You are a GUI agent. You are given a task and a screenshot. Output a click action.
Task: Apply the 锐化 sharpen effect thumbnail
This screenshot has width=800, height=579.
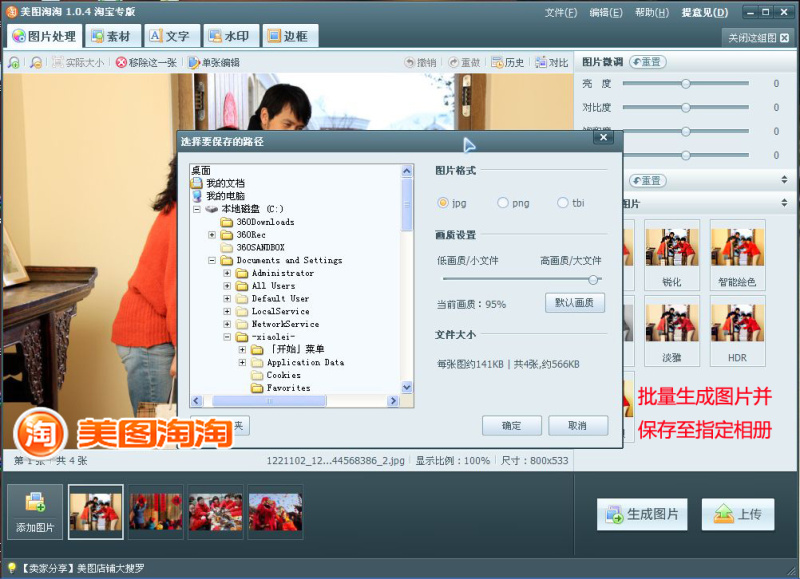click(671, 255)
